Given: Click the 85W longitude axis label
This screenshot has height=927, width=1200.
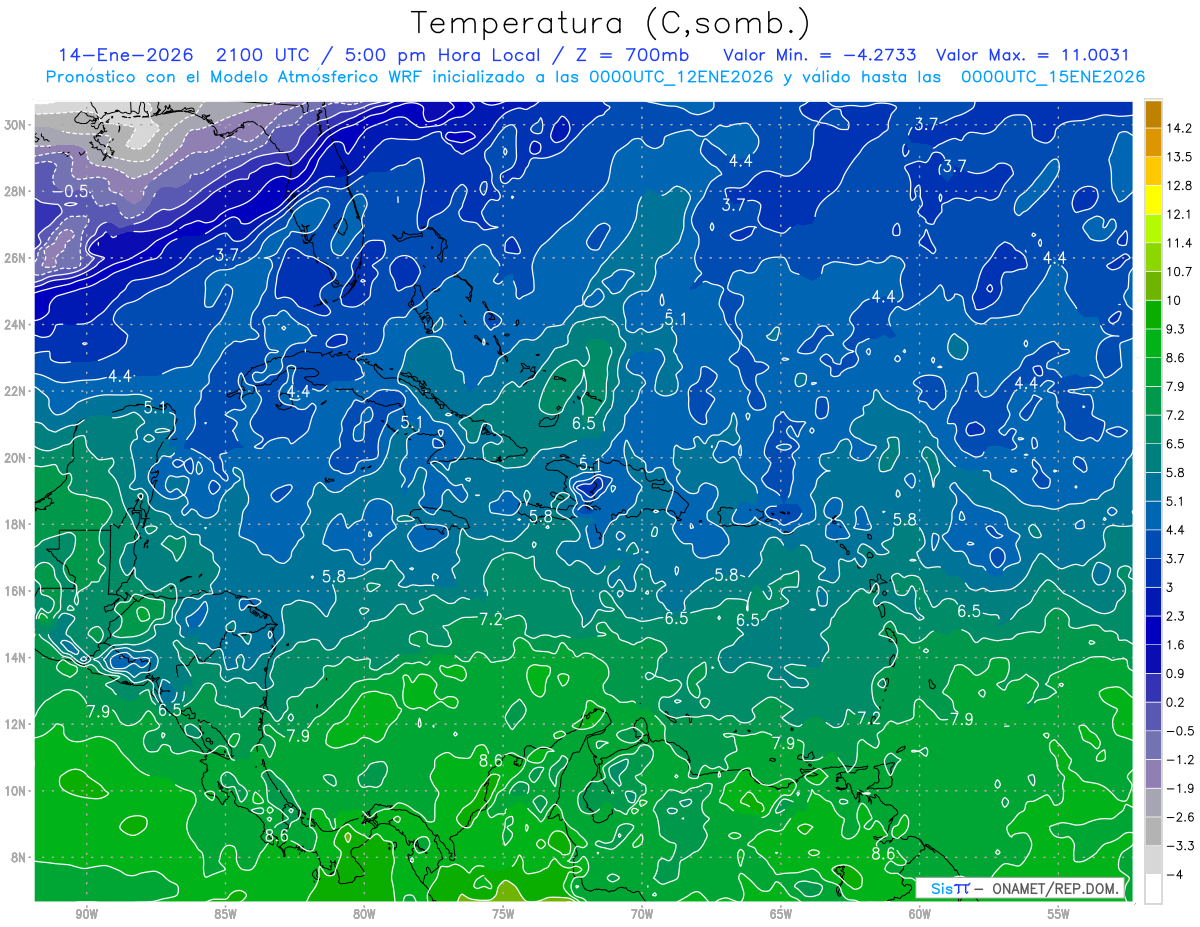Looking at the screenshot, I should click(x=225, y=915).
